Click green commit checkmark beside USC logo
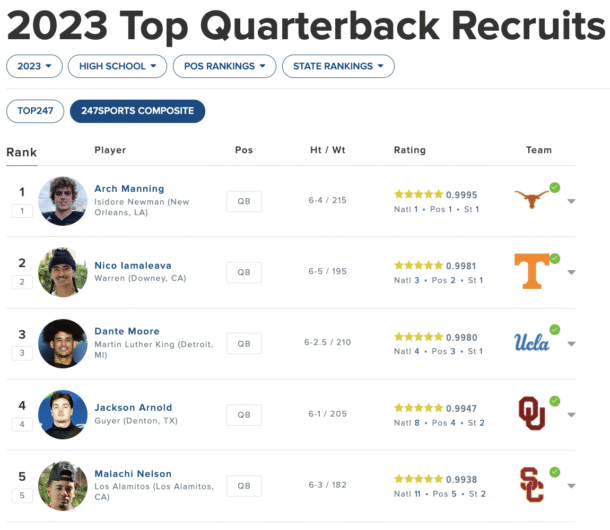Viewport: 610px width, 530px height. pyautogui.click(x=555, y=472)
